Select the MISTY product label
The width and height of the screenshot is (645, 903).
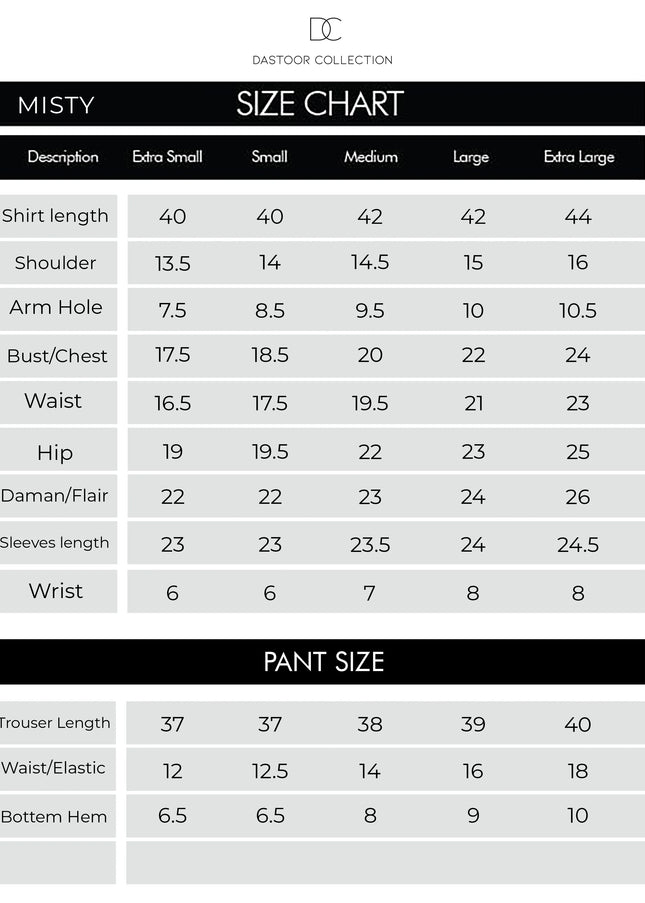pyautogui.click(x=56, y=105)
